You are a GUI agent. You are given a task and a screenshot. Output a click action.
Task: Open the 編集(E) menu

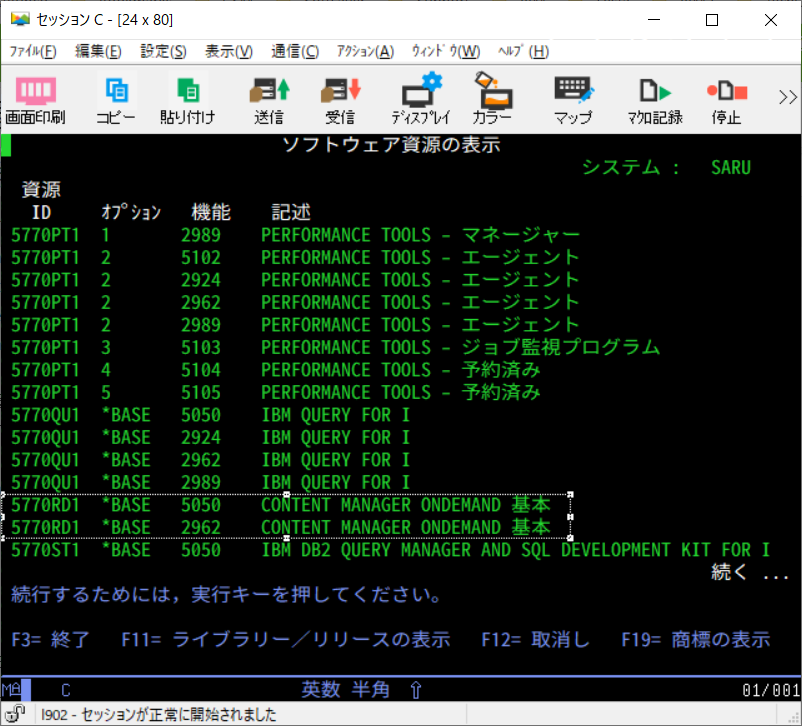tap(98, 51)
